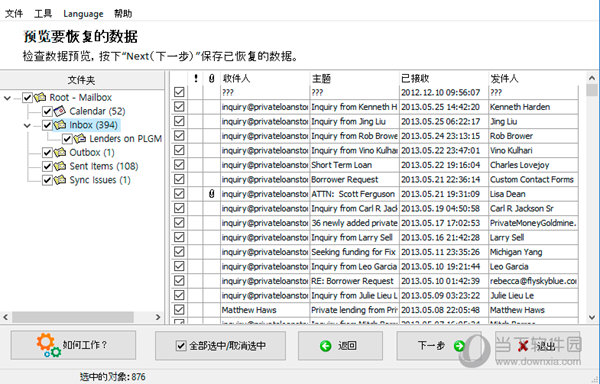Toggle checkbox for Inbox (394) folder
Viewport: 600px width, 384px height.
coord(47,125)
